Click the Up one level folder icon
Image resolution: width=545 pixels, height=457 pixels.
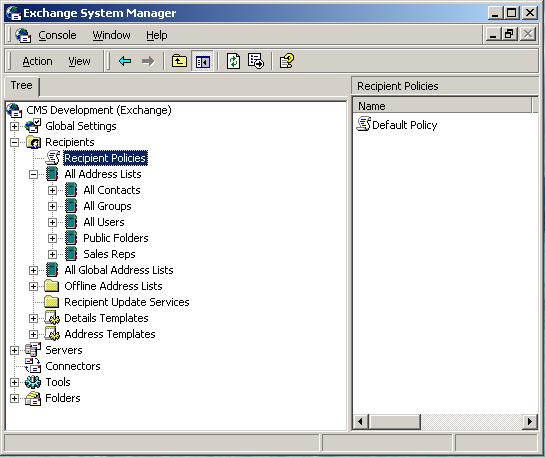179,61
